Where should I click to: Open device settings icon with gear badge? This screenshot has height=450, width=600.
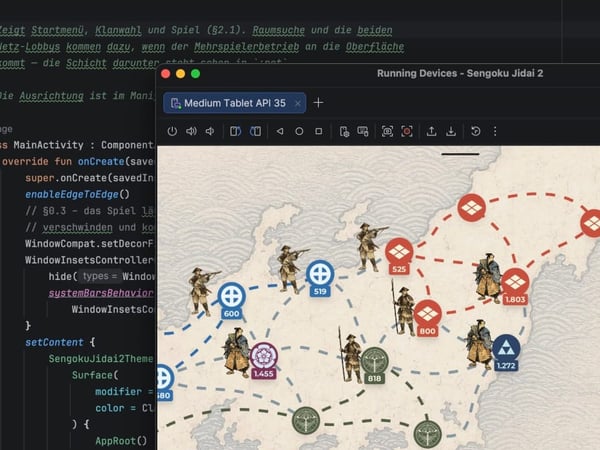coord(344,131)
